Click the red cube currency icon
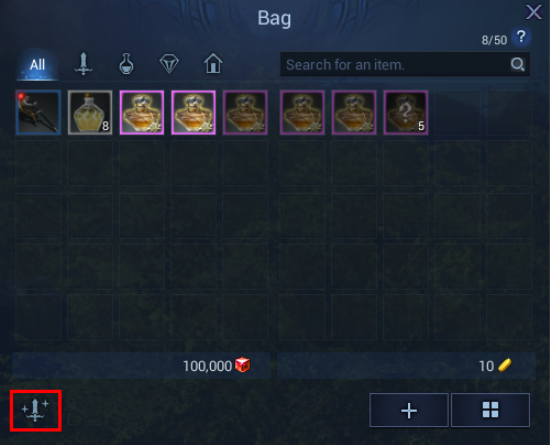Viewport: 550px width, 445px height. tap(242, 365)
